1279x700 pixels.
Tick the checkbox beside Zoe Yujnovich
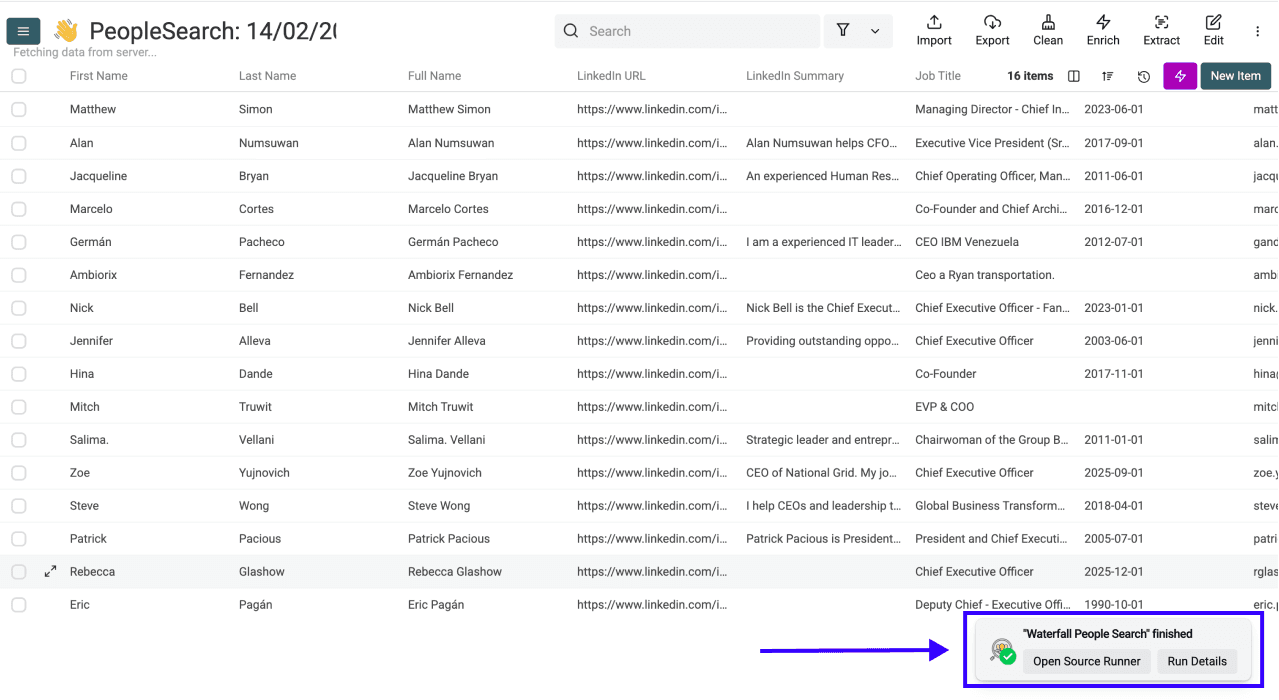point(18,472)
